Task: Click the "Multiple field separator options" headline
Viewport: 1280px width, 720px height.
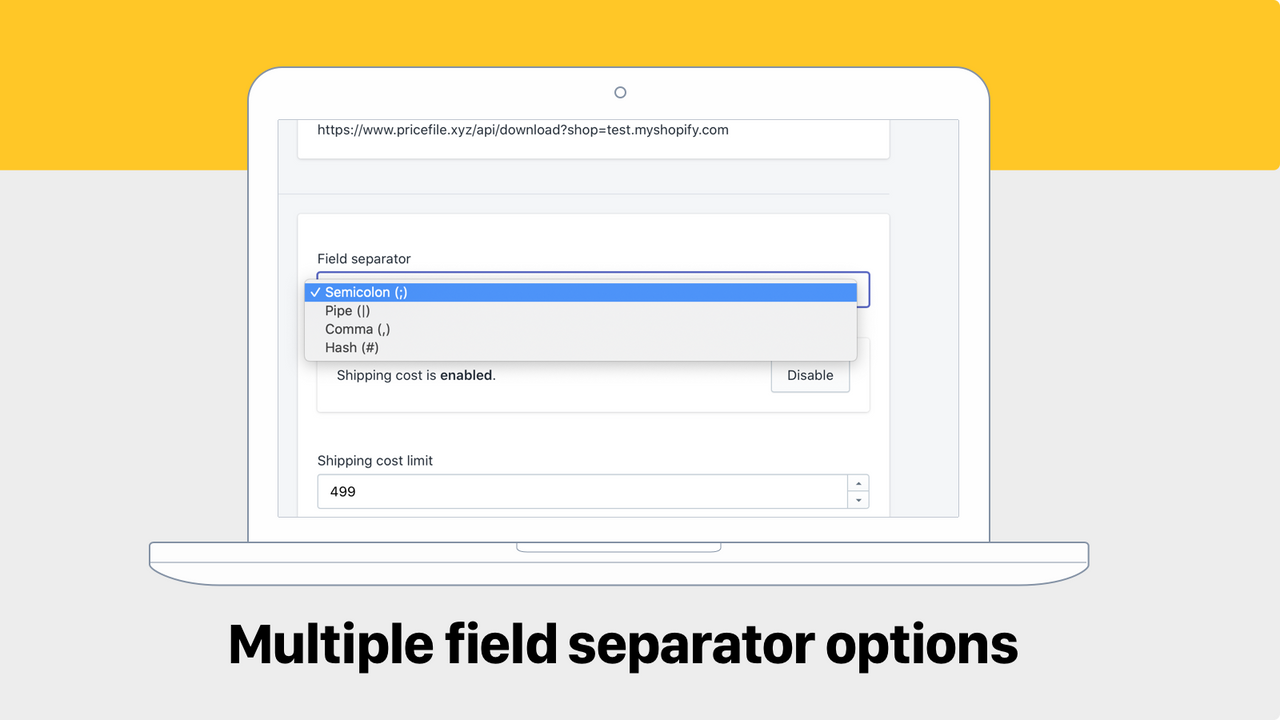Action: [x=623, y=644]
